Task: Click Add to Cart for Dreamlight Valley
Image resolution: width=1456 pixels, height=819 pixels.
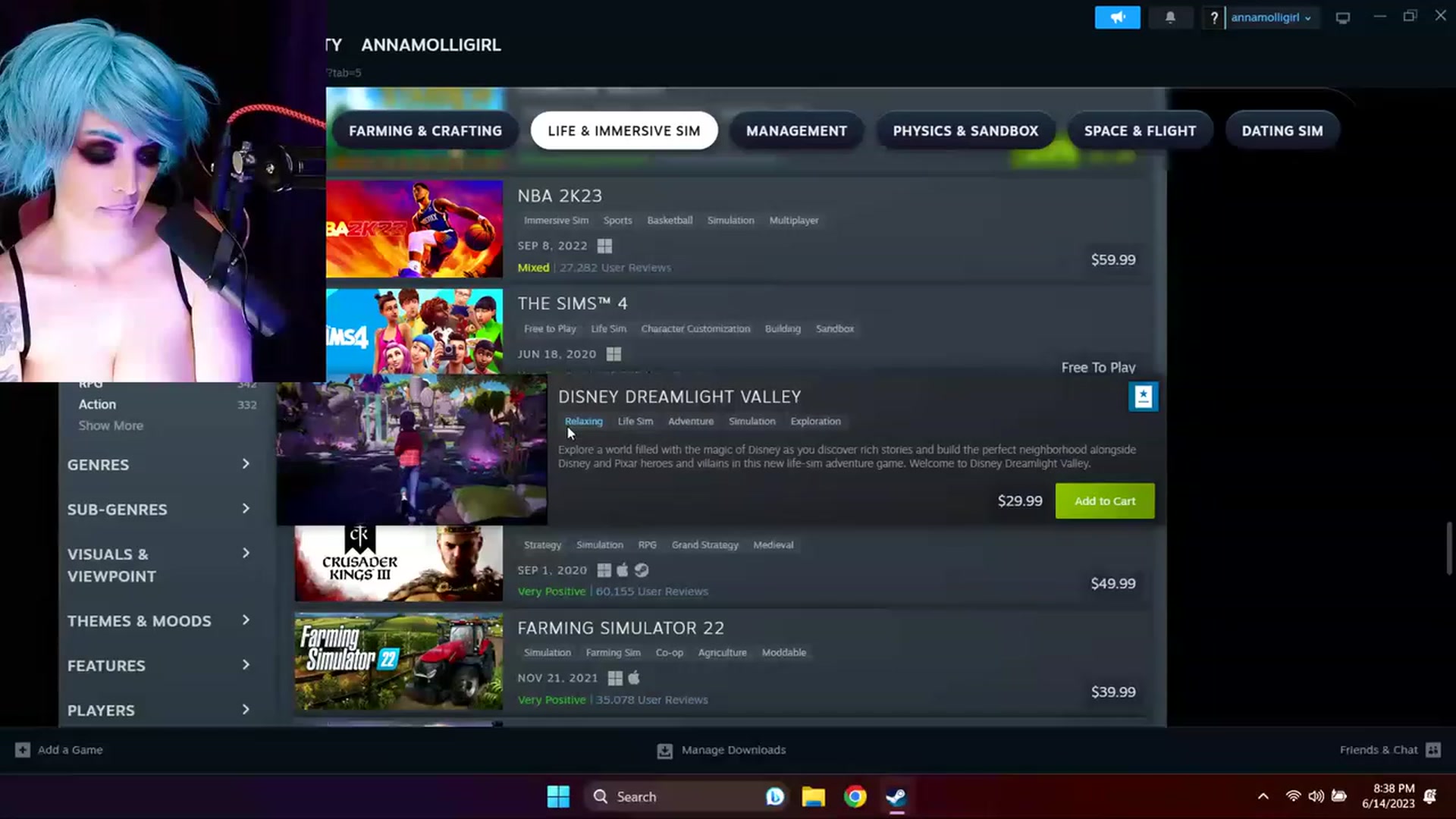Action: tap(1105, 500)
